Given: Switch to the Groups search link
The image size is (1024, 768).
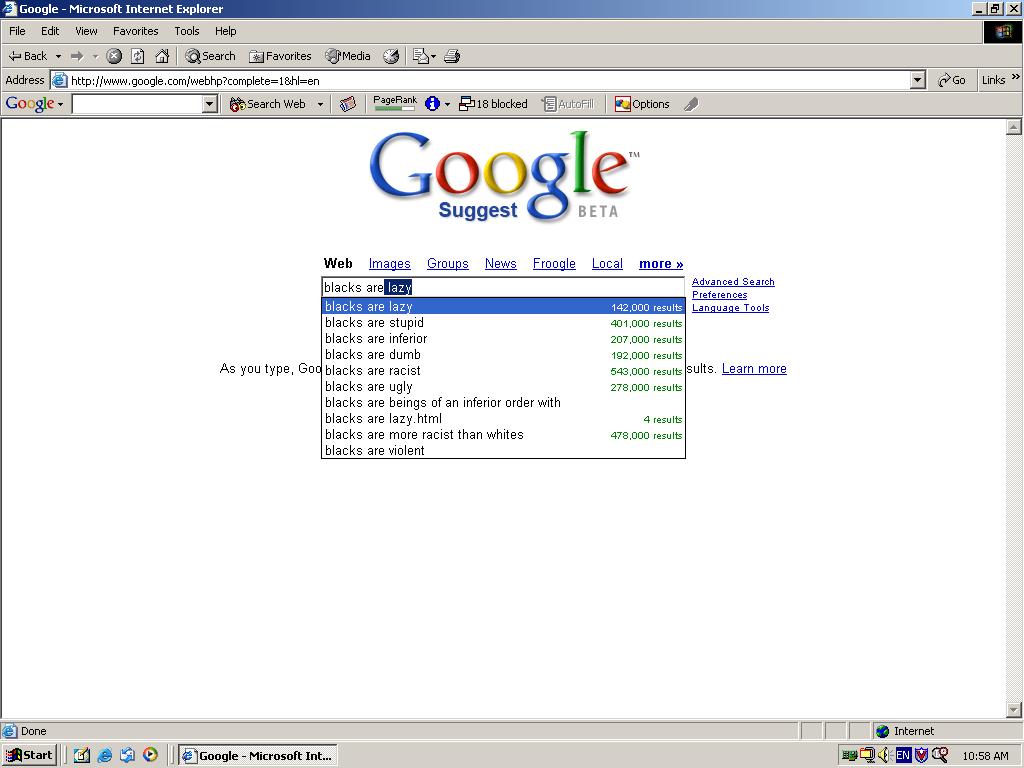Looking at the screenshot, I should [447, 264].
